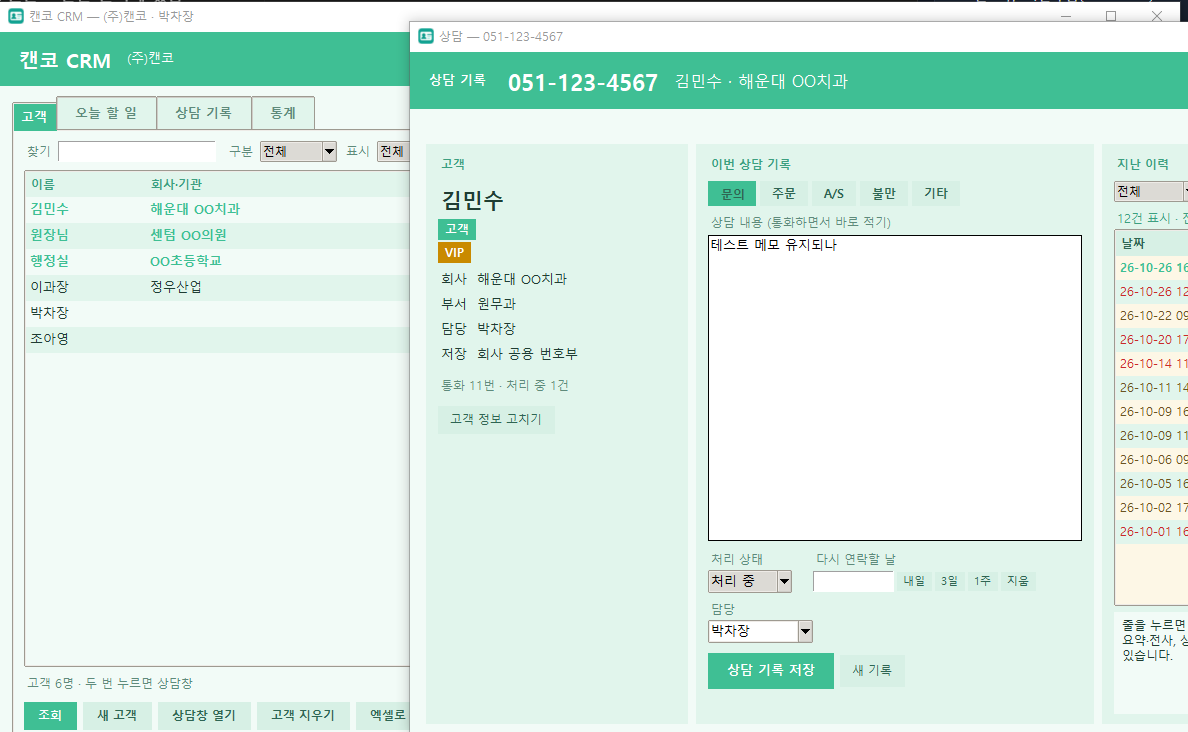Image resolution: width=1188 pixels, height=732 pixels.
Task: Click 해운대 OO치과 cell in customer list
Action: click(195, 209)
